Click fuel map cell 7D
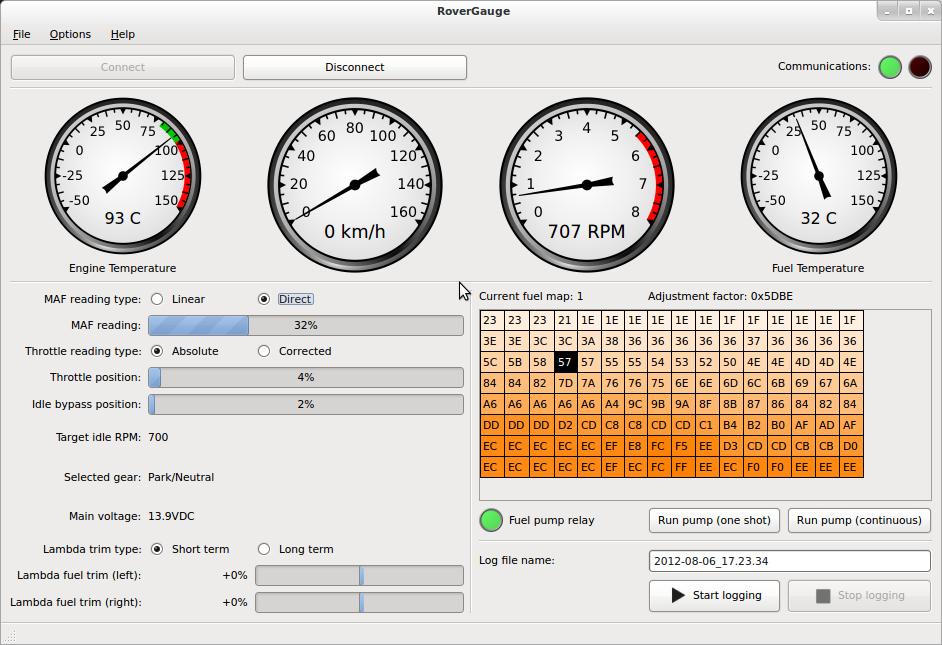The width and height of the screenshot is (942, 645). (x=565, y=383)
